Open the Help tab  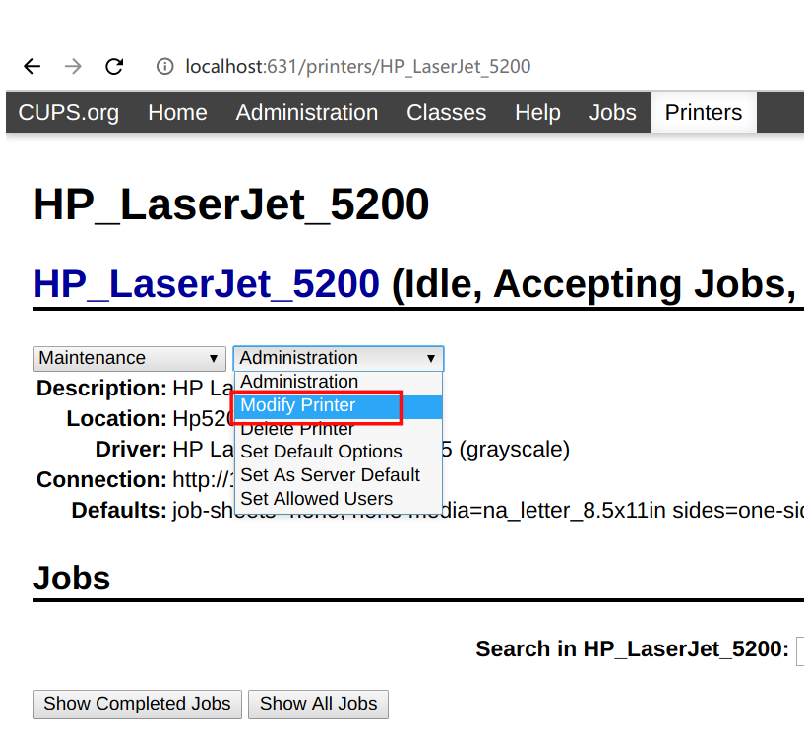[x=537, y=113]
